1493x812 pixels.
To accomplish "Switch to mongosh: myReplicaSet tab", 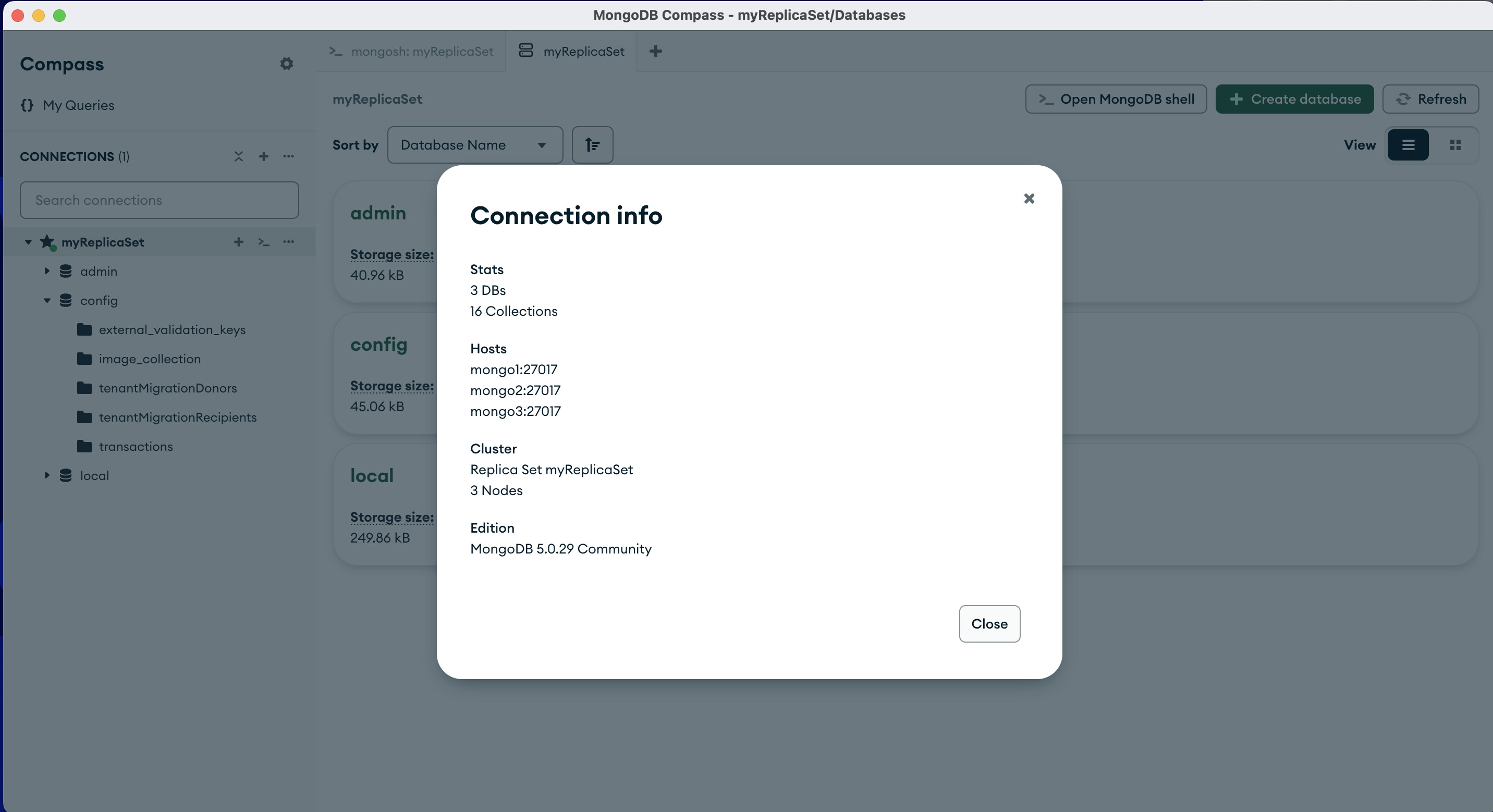I will [411, 52].
